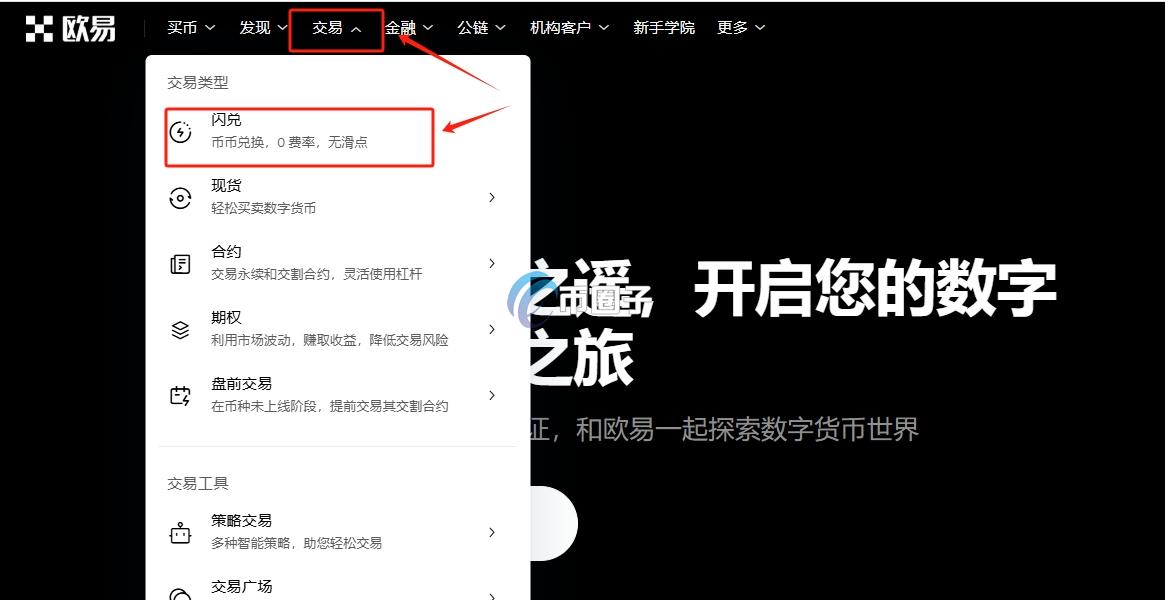Click the 现货 circle icon
This screenshot has height=600, width=1165.
click(x=180, y=196)
